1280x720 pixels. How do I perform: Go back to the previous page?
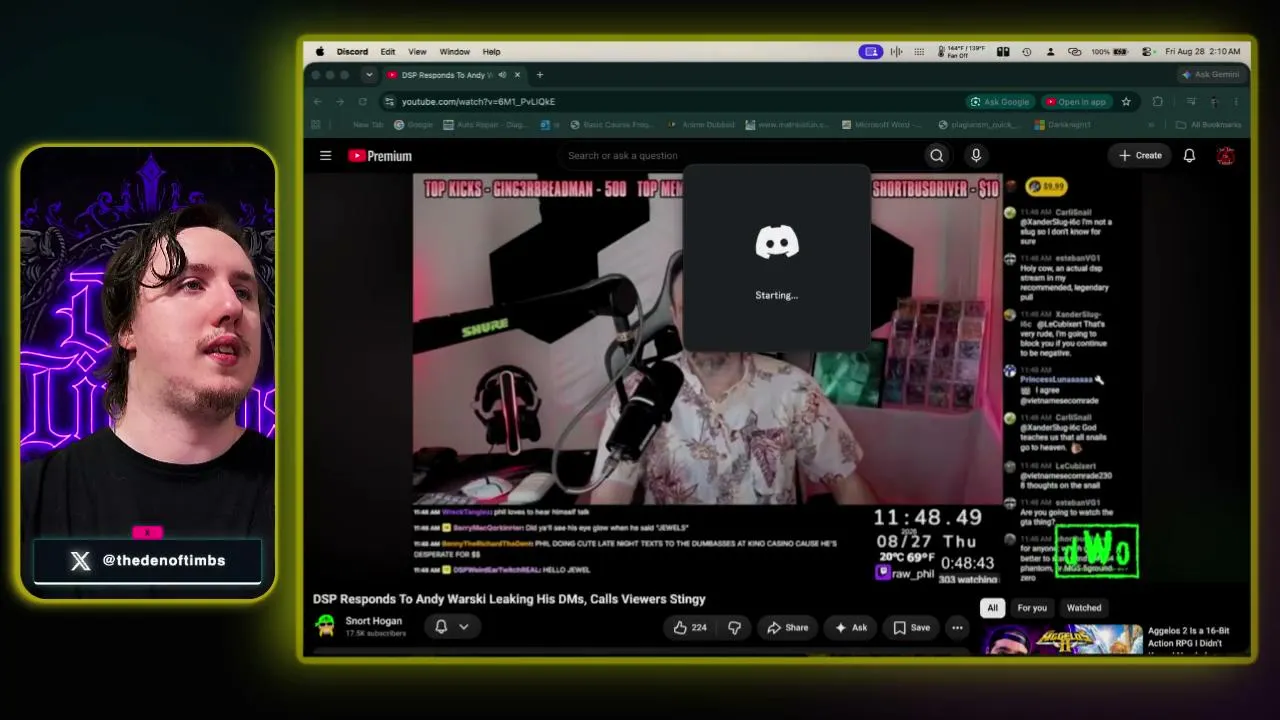tap(318, 101)
